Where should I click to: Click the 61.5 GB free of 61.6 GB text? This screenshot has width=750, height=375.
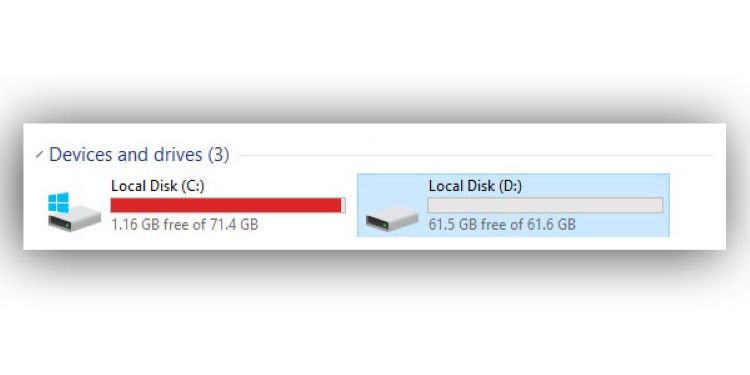[x=502, y=224]
